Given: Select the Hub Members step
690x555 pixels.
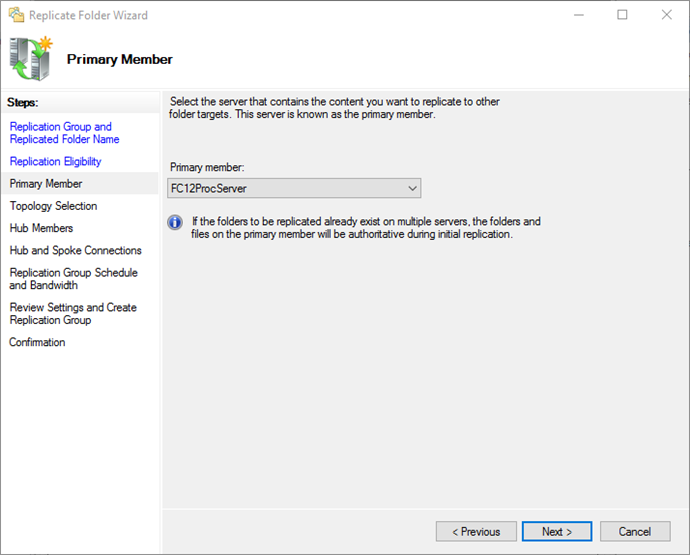Looking at the screenshot, I should pos(41,228).
